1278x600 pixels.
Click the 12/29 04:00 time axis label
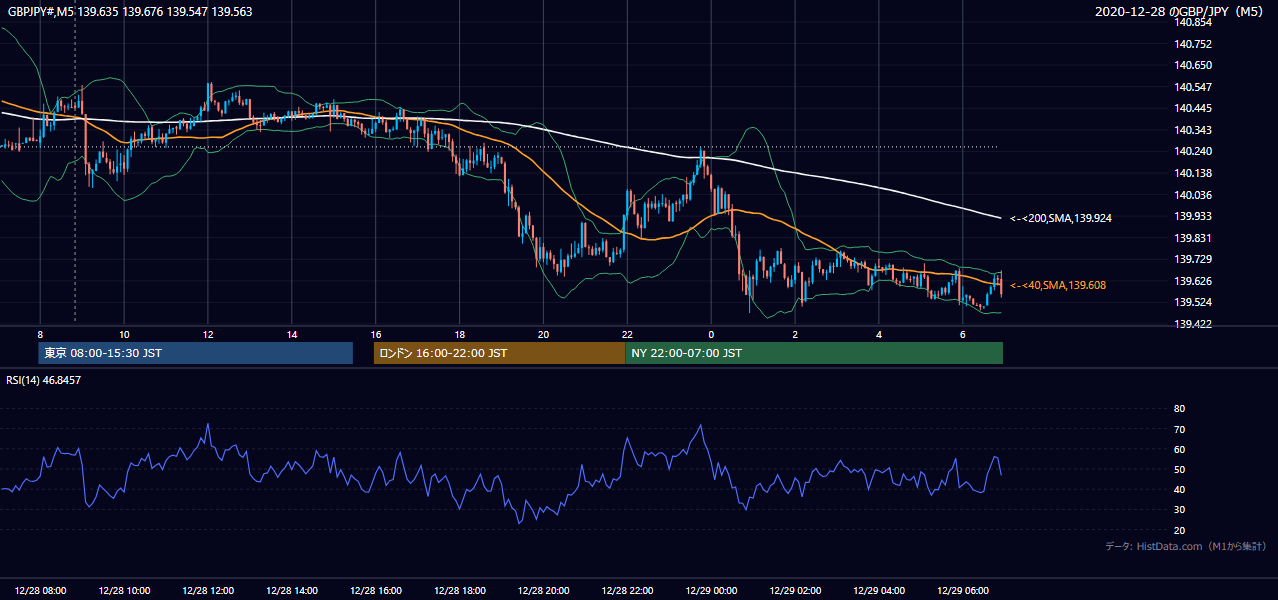coord(878,591)
